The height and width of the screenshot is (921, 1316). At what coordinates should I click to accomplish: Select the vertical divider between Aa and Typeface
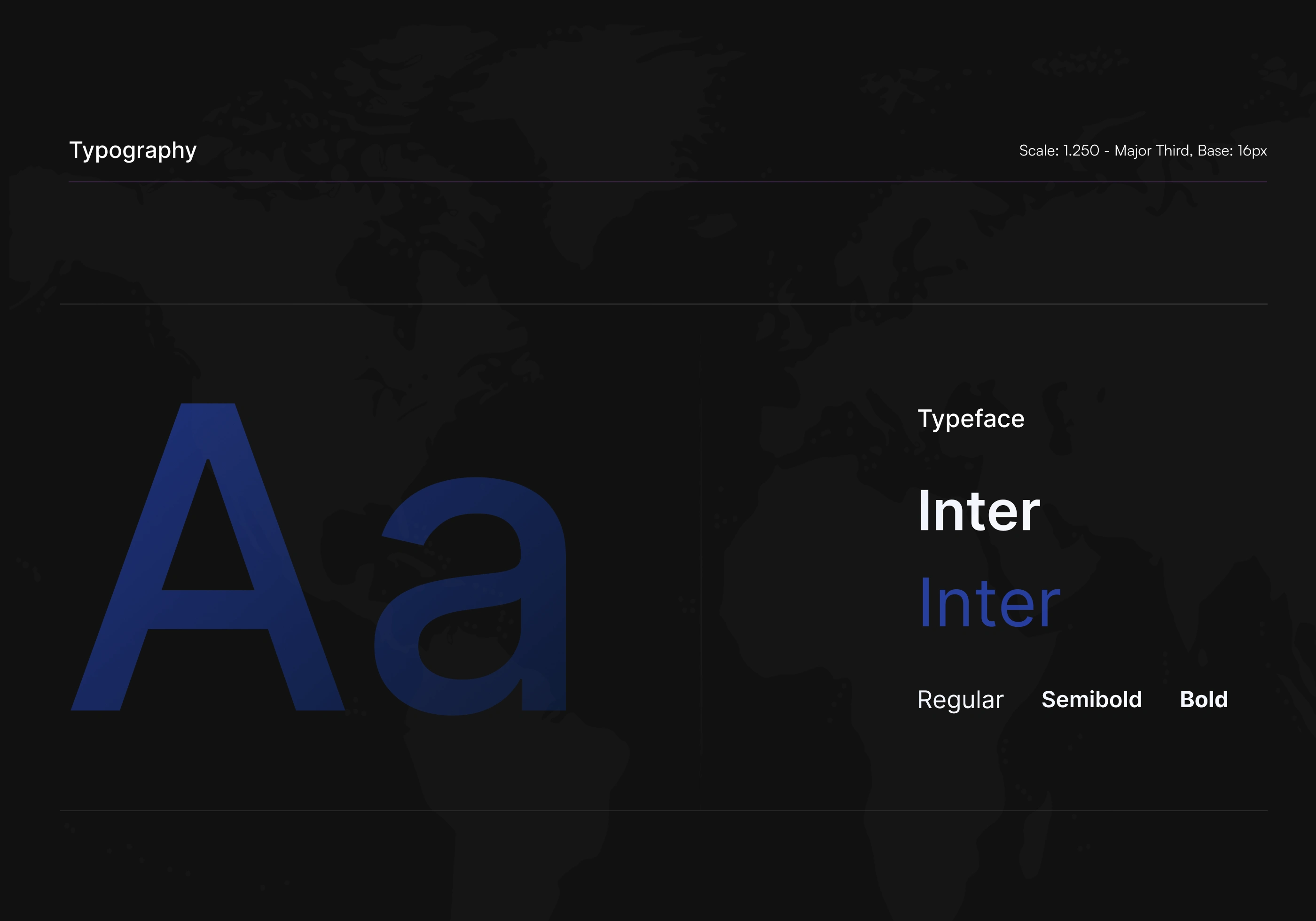click(x=700, y=573)
